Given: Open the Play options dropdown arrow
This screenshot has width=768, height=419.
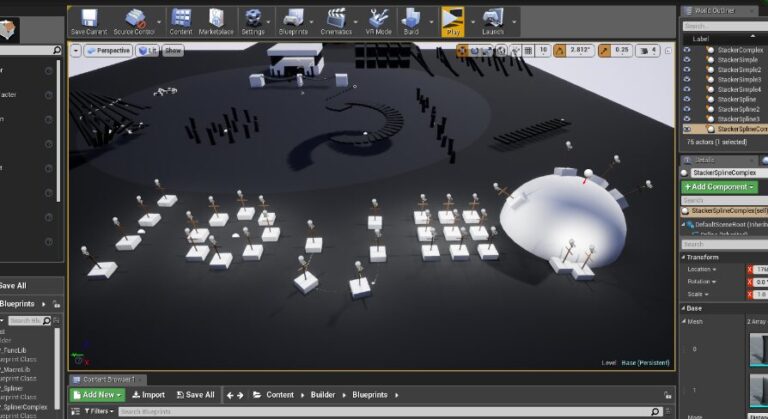Looking at the screenshot, I should 473,22.
